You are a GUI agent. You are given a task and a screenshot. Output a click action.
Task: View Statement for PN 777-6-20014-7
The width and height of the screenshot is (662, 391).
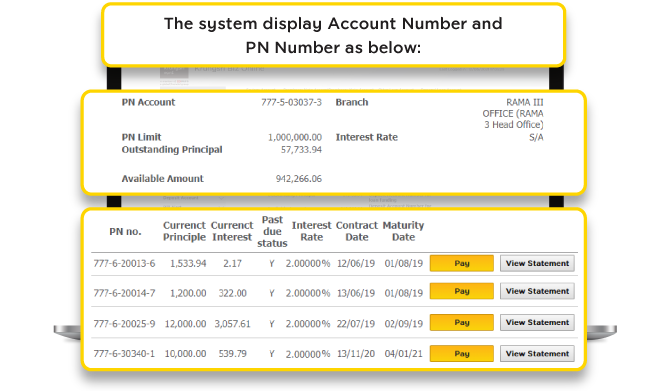coord(537,291)
